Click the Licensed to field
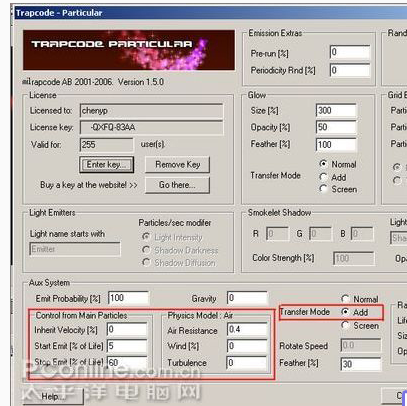The height and width of the screenshot is (406, 407). tap(152, 111)
